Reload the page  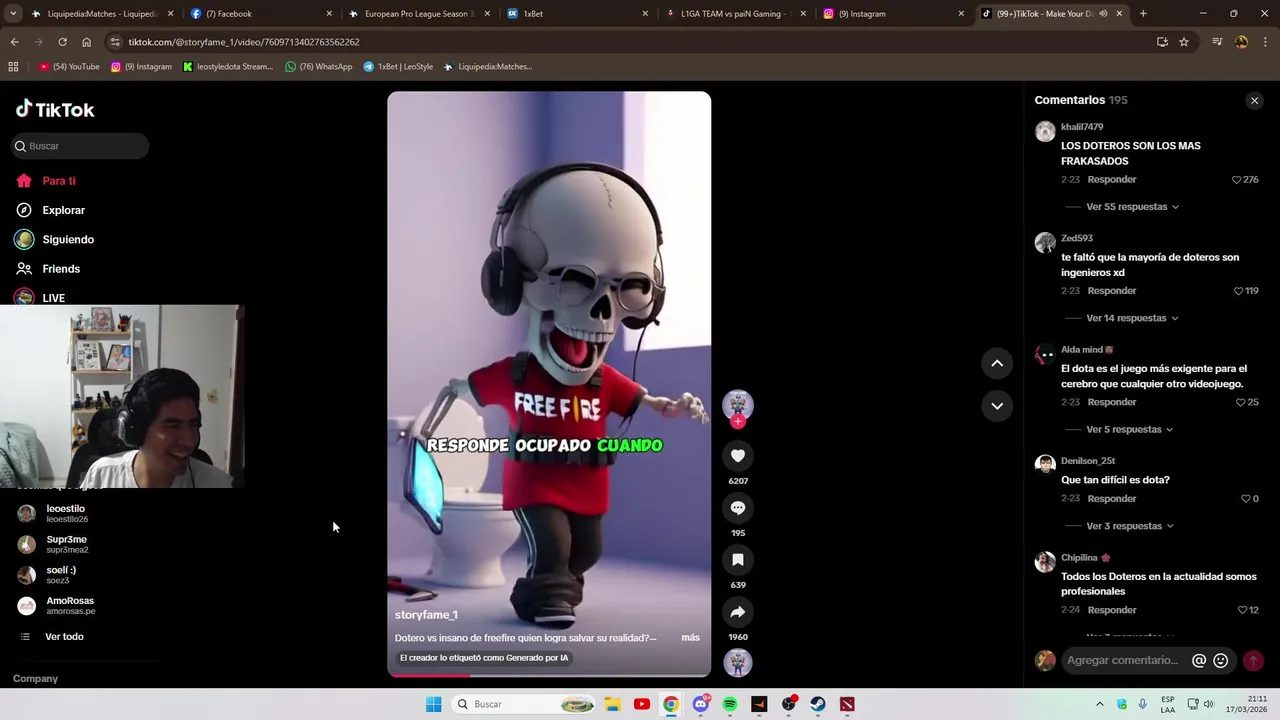coord(62,42)
